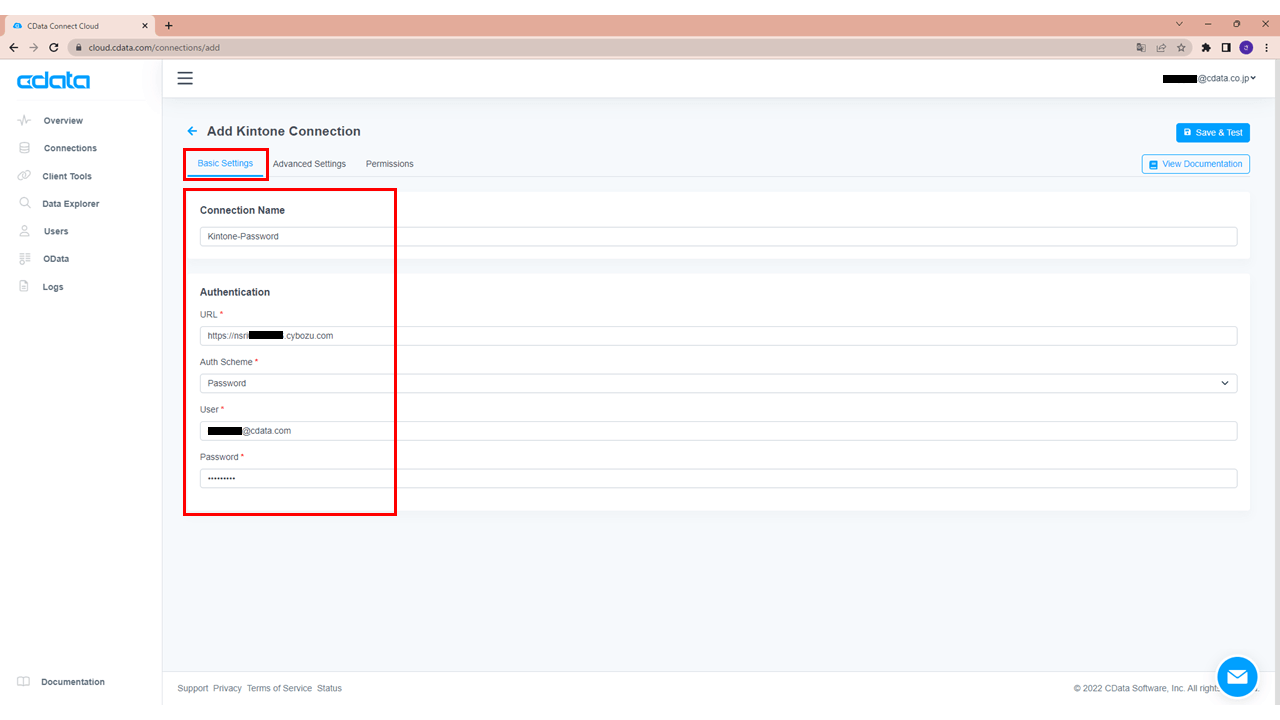Click the browser forward arrow
This screenshot has height=720, width=1280.
point(33,47)
